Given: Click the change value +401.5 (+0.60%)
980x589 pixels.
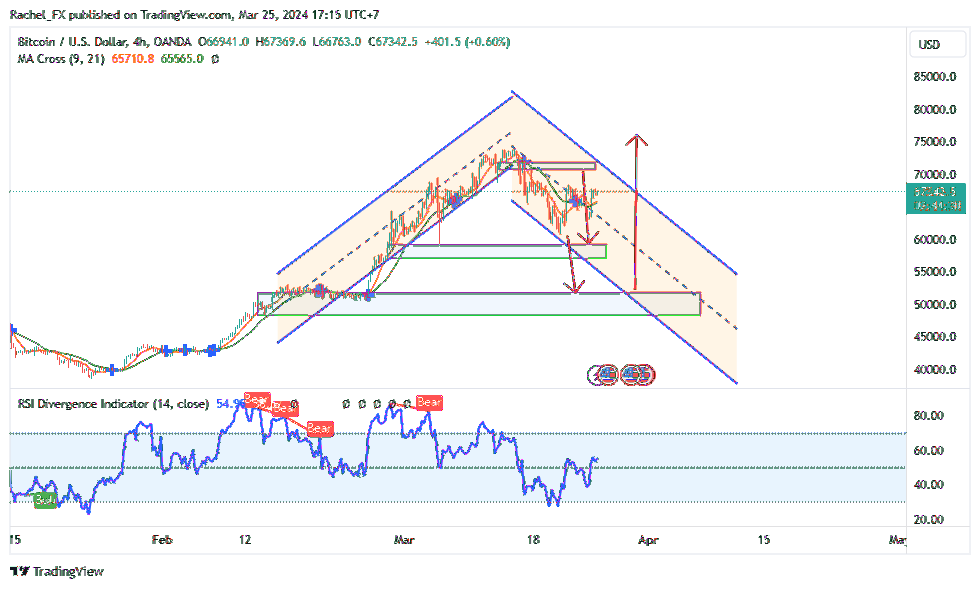Looking at the screenshot, I should (x=467, y=42).
